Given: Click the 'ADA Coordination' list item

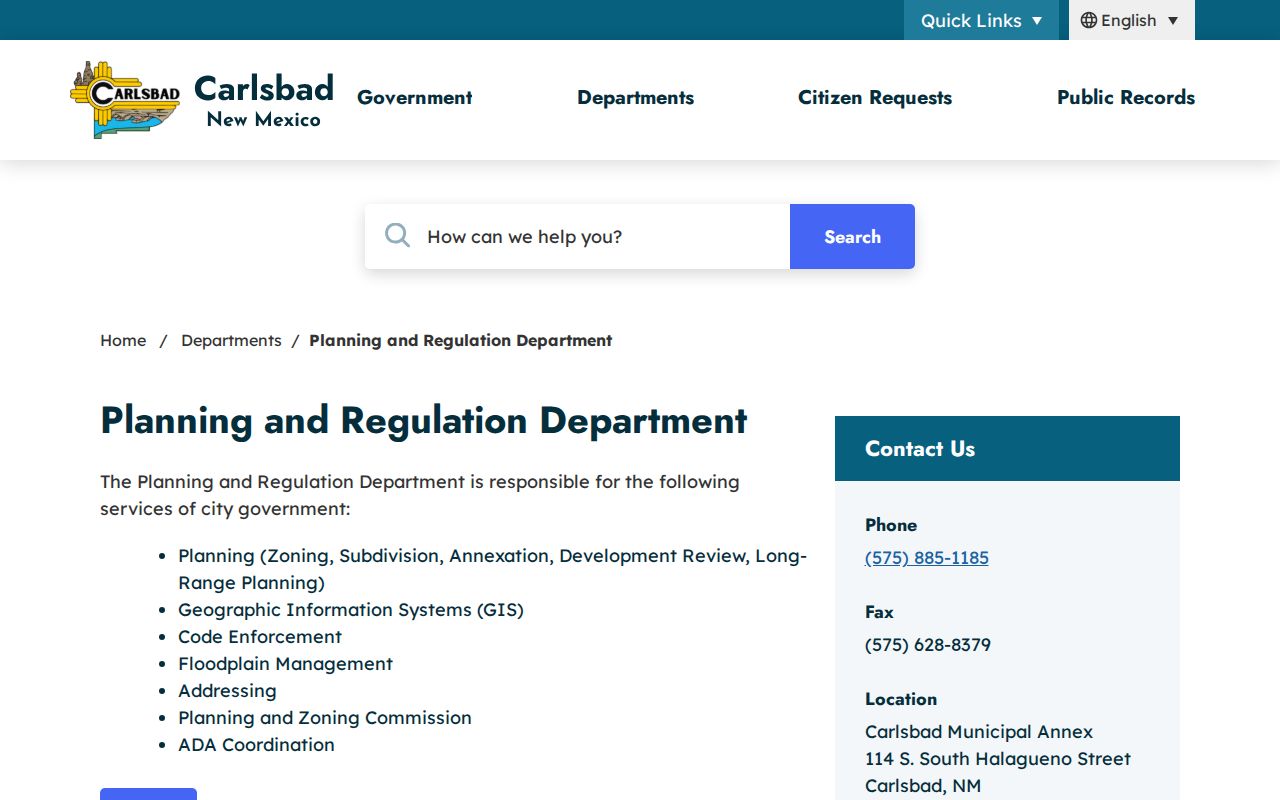Looking at the screenshot, I should pyautogui.click(x=256, y=745).
